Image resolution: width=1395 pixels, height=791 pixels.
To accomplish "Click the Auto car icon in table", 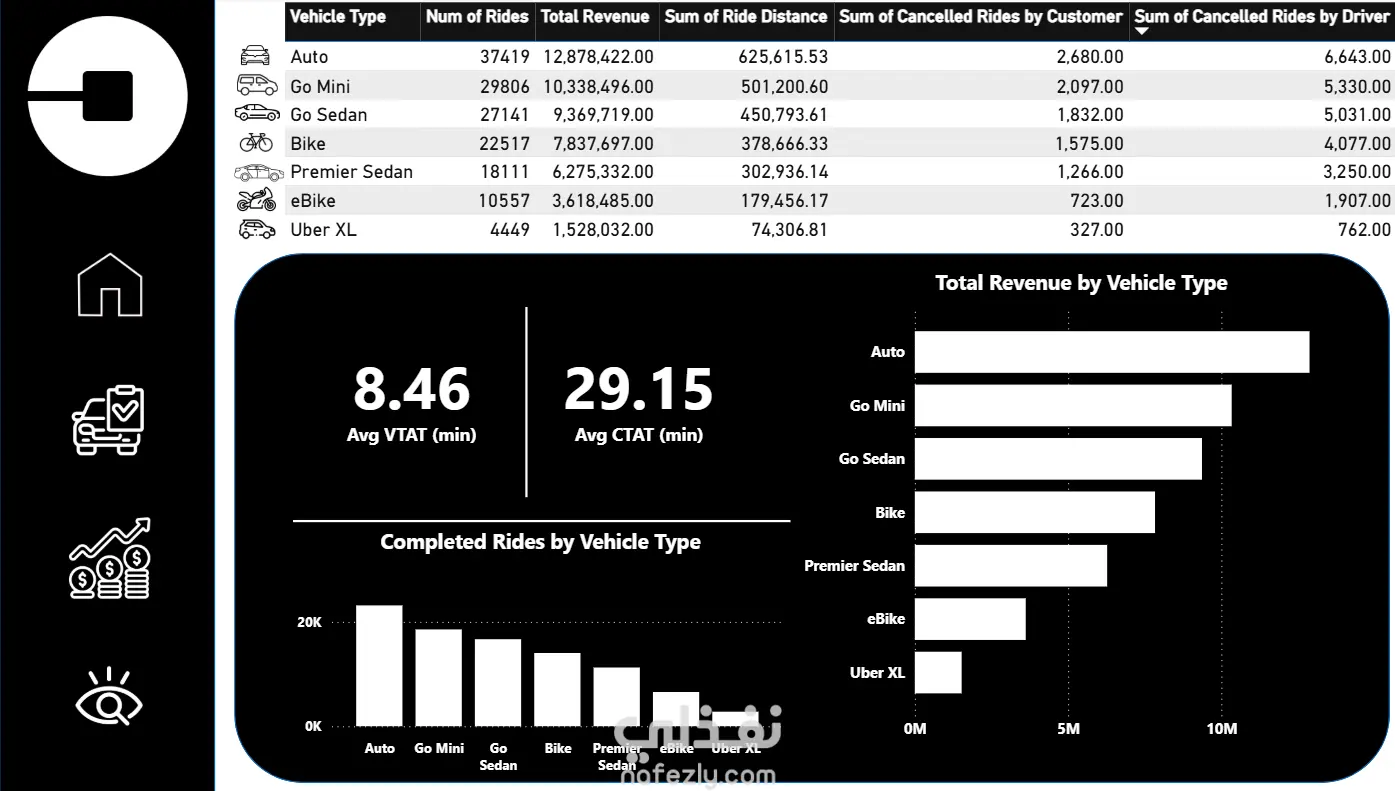I will (x=256, y=56).
